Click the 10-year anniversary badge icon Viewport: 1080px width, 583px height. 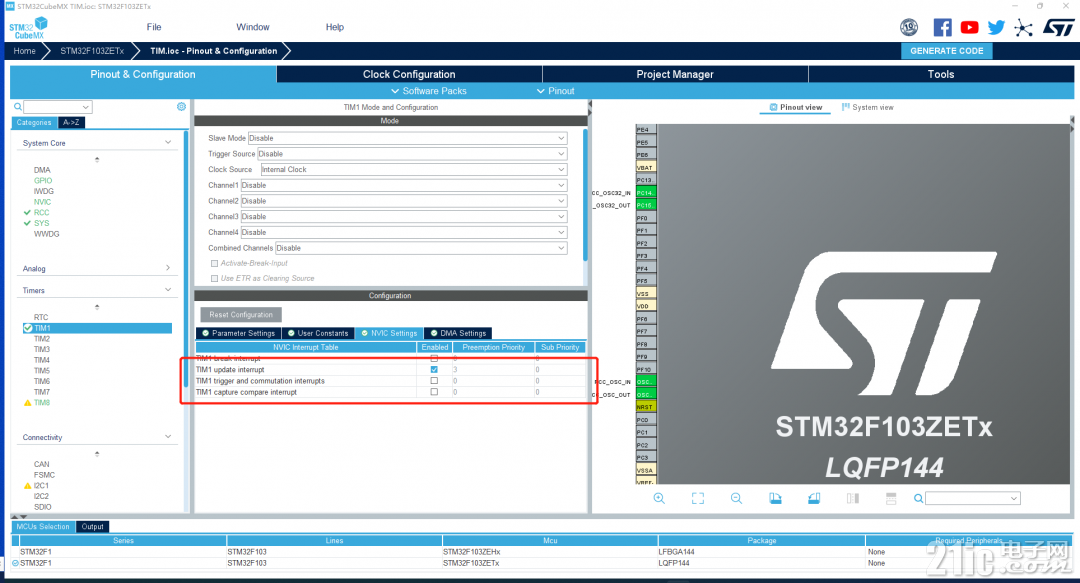(x=909, y=28)
